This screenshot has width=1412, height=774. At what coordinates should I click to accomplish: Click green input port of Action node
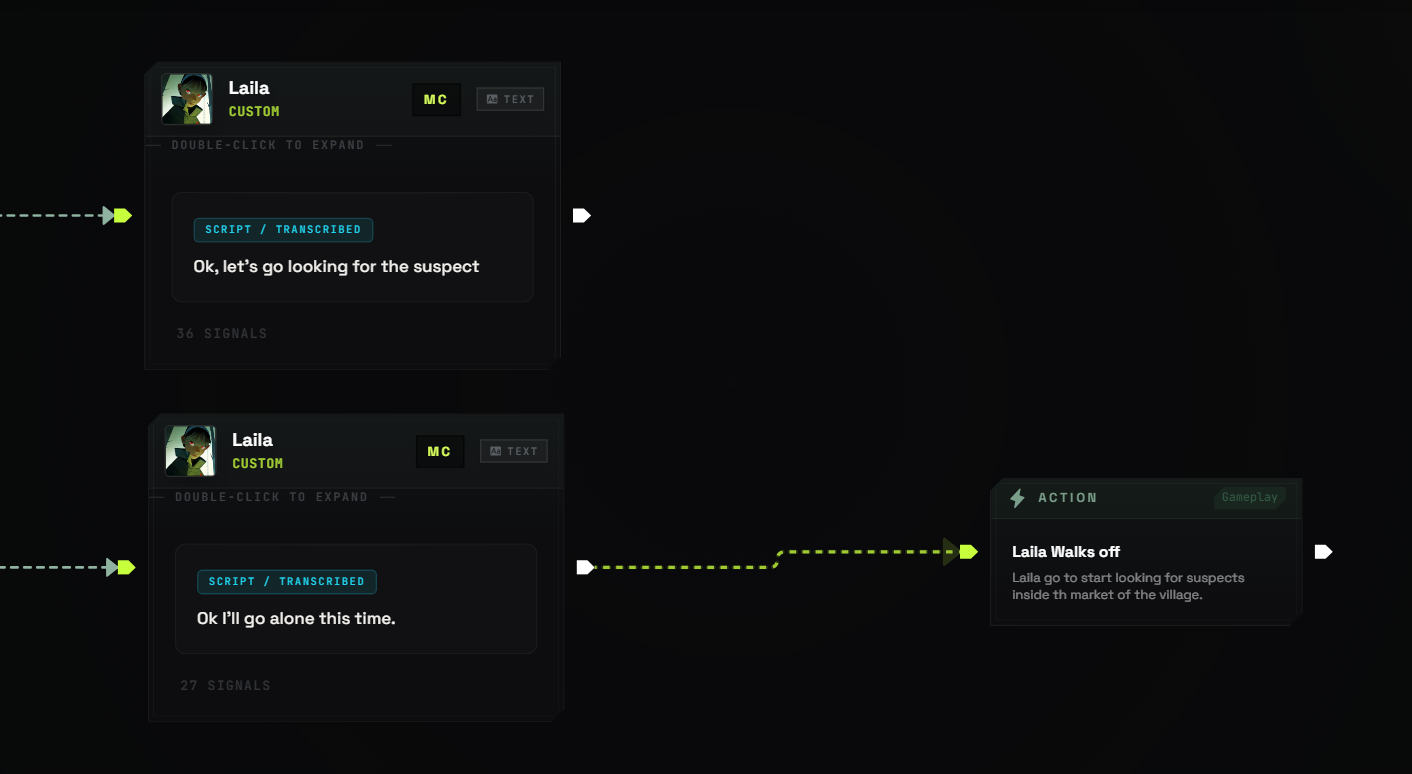point(968,551)
